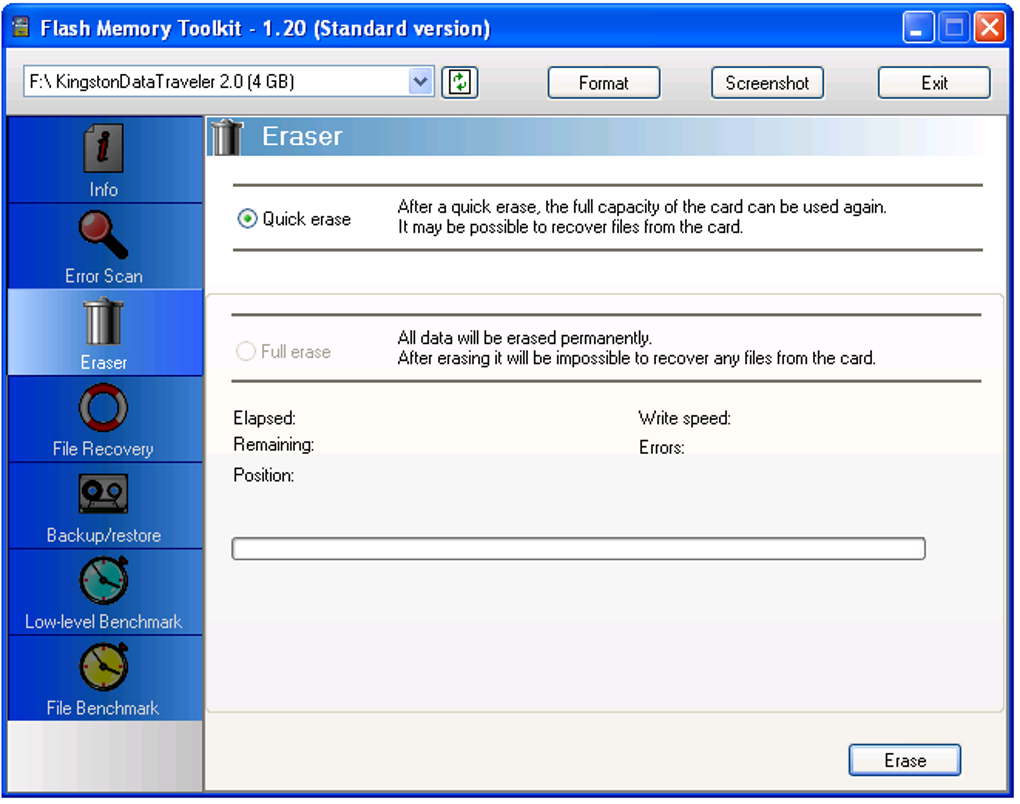1020x804 pixels.
Task: Click 'It may be possible to recover files' text
Action: (570, 227)
